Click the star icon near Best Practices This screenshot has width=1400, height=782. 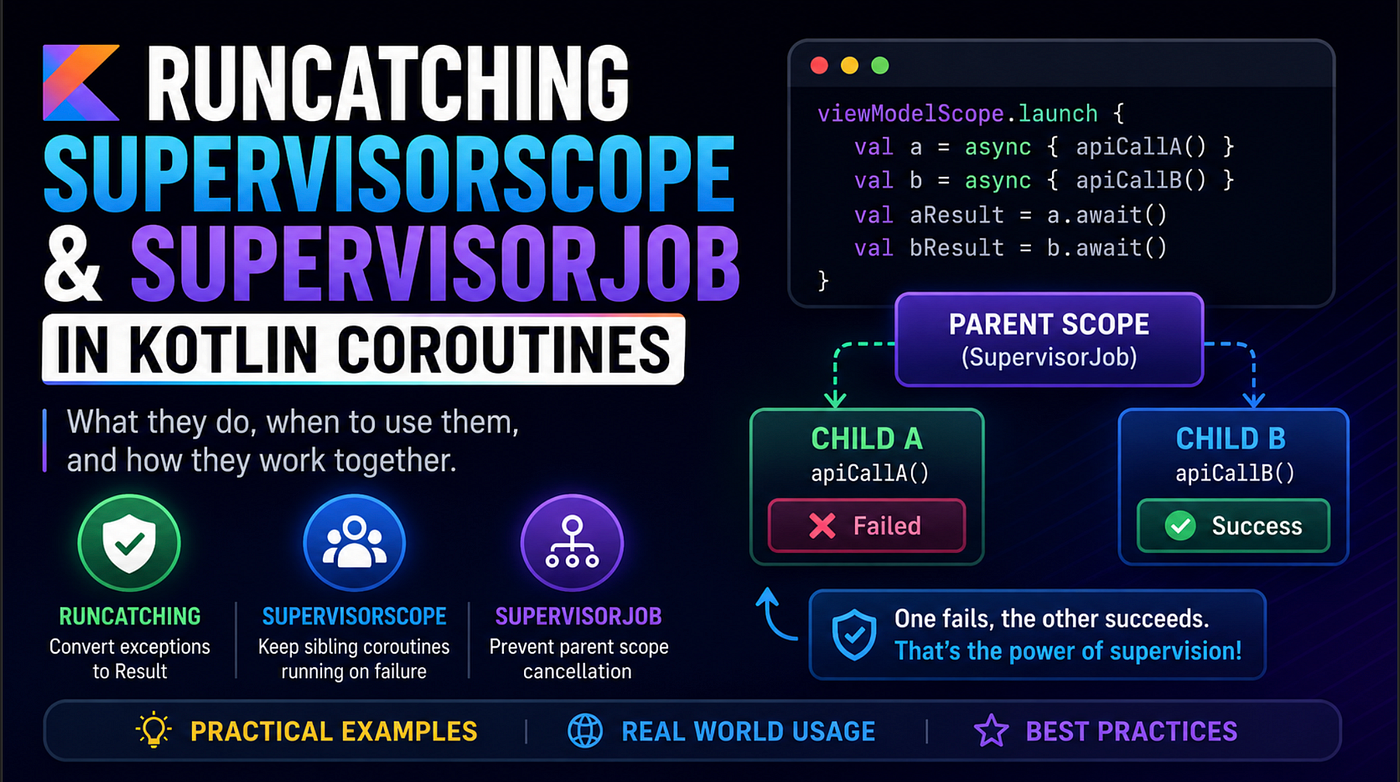click(991, 731)
